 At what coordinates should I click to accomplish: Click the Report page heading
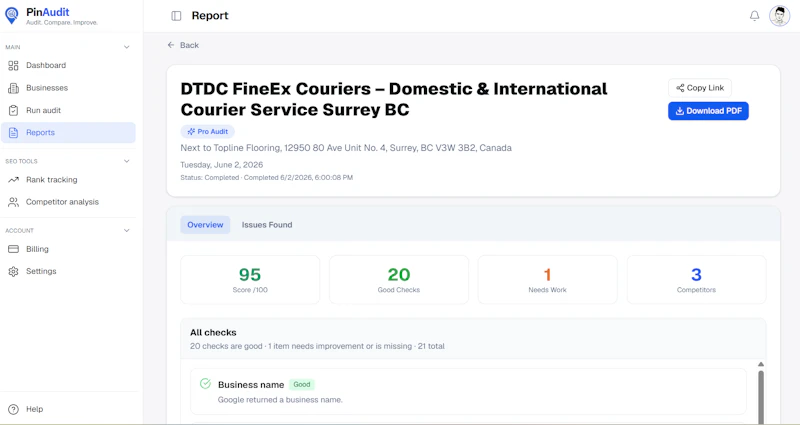(x=210, y=16)
